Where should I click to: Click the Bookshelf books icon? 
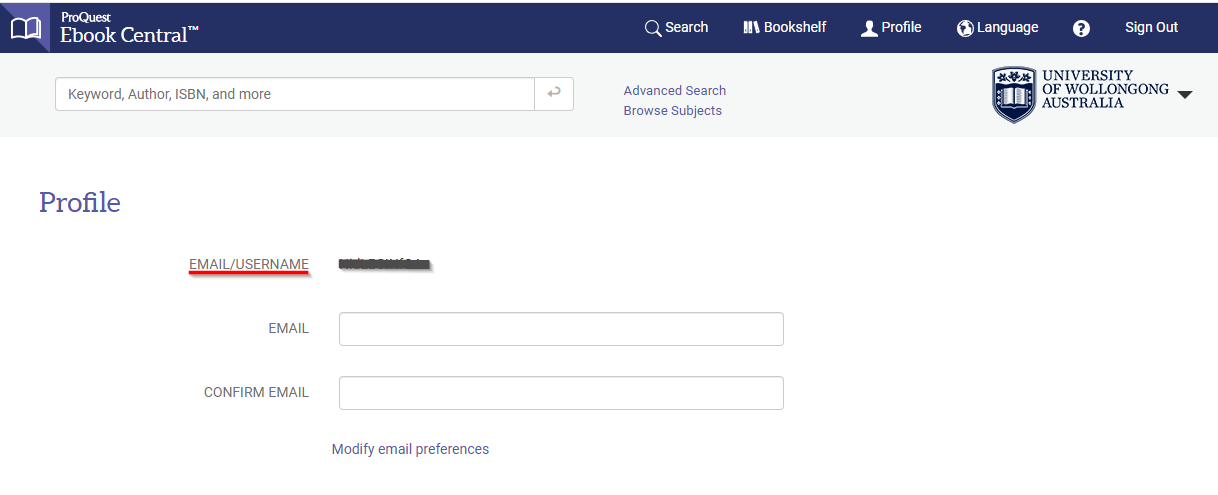click(752, 28)
